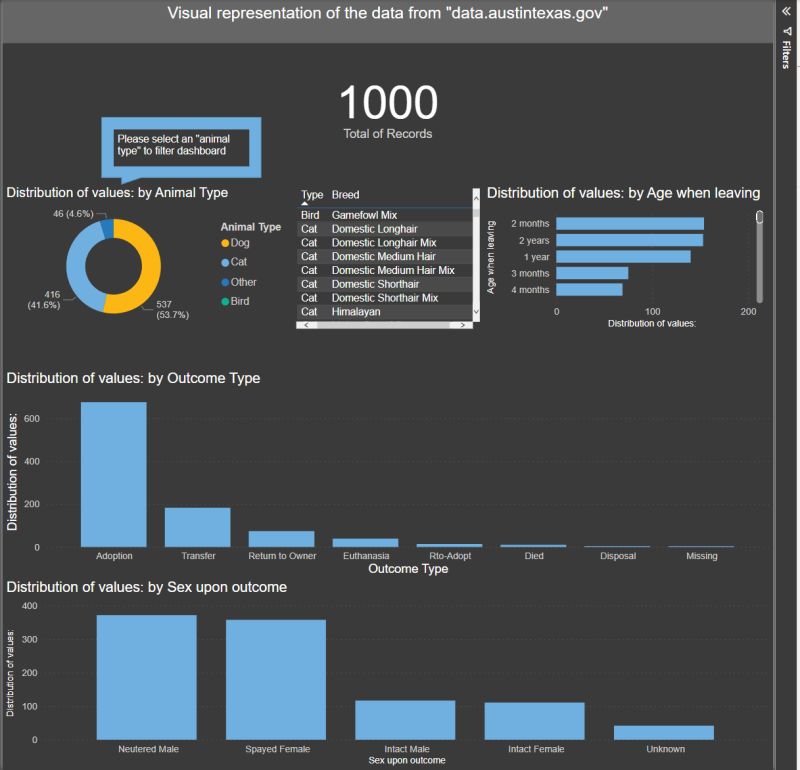Click the double-chevron collapse icon at top right

click(x=786, y=11)
